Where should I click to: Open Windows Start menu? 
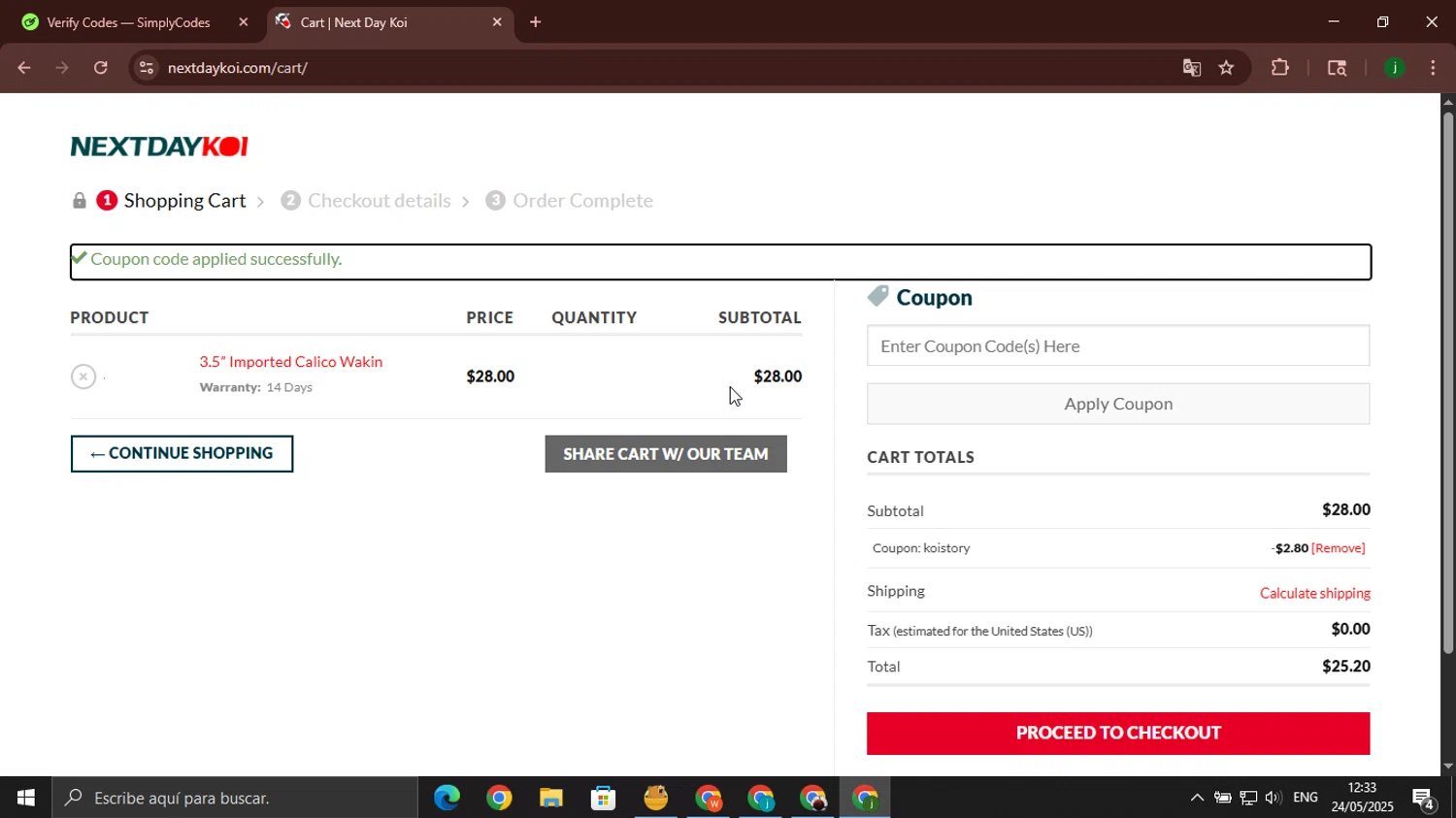(26, 798)
